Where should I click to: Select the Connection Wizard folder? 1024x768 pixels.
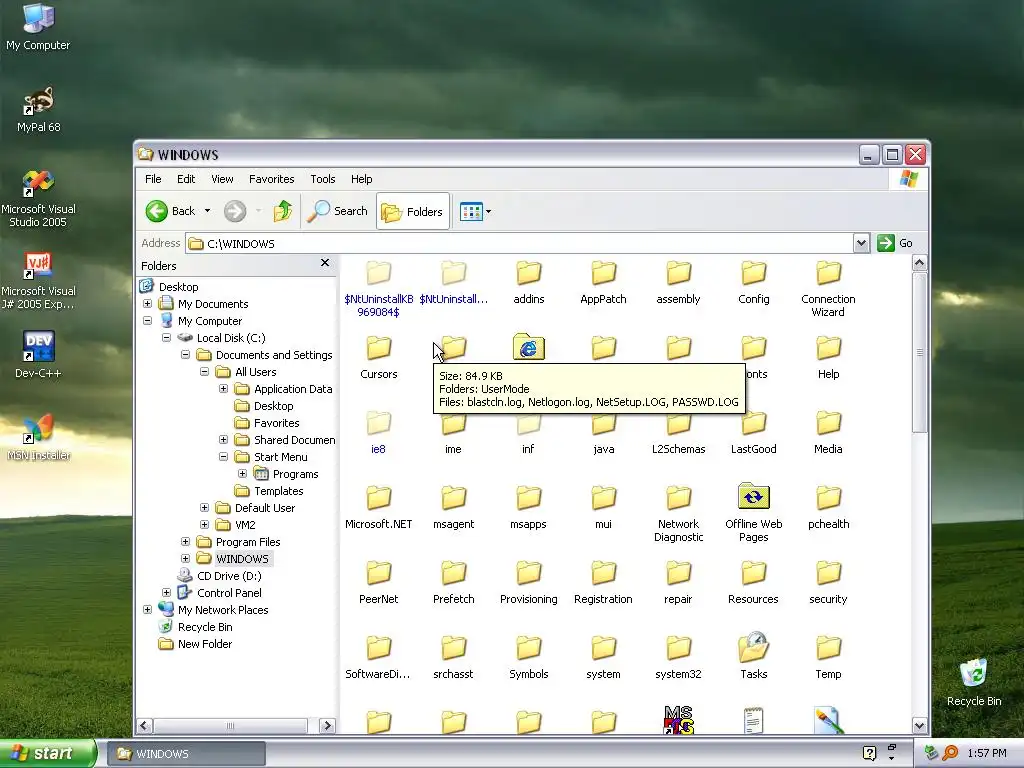point(828,289)
